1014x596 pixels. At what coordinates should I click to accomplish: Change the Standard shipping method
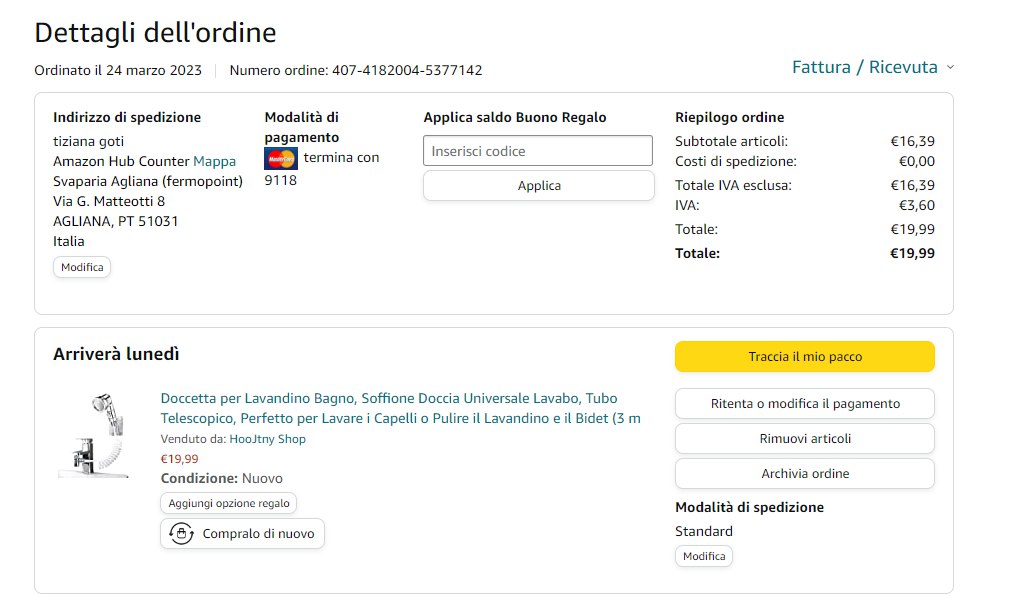click(704, 556)
